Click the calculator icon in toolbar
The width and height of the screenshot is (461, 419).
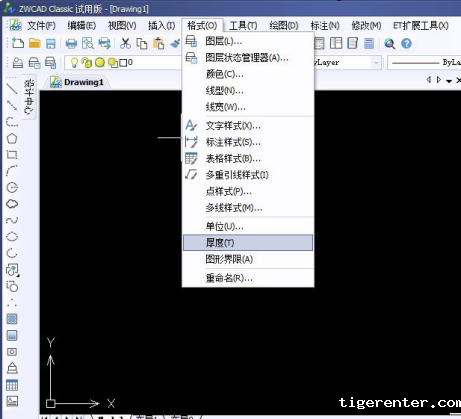(x=369, y=44)
